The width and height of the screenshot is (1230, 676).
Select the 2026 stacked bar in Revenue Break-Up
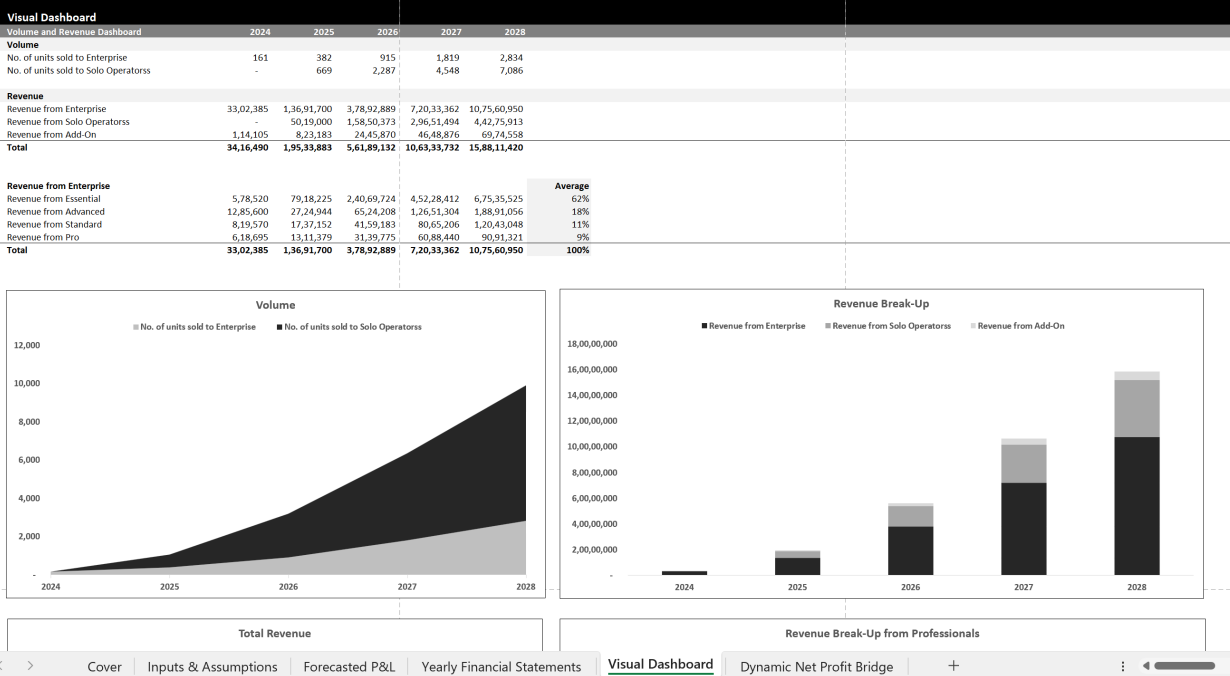click(x=910, y=539)
